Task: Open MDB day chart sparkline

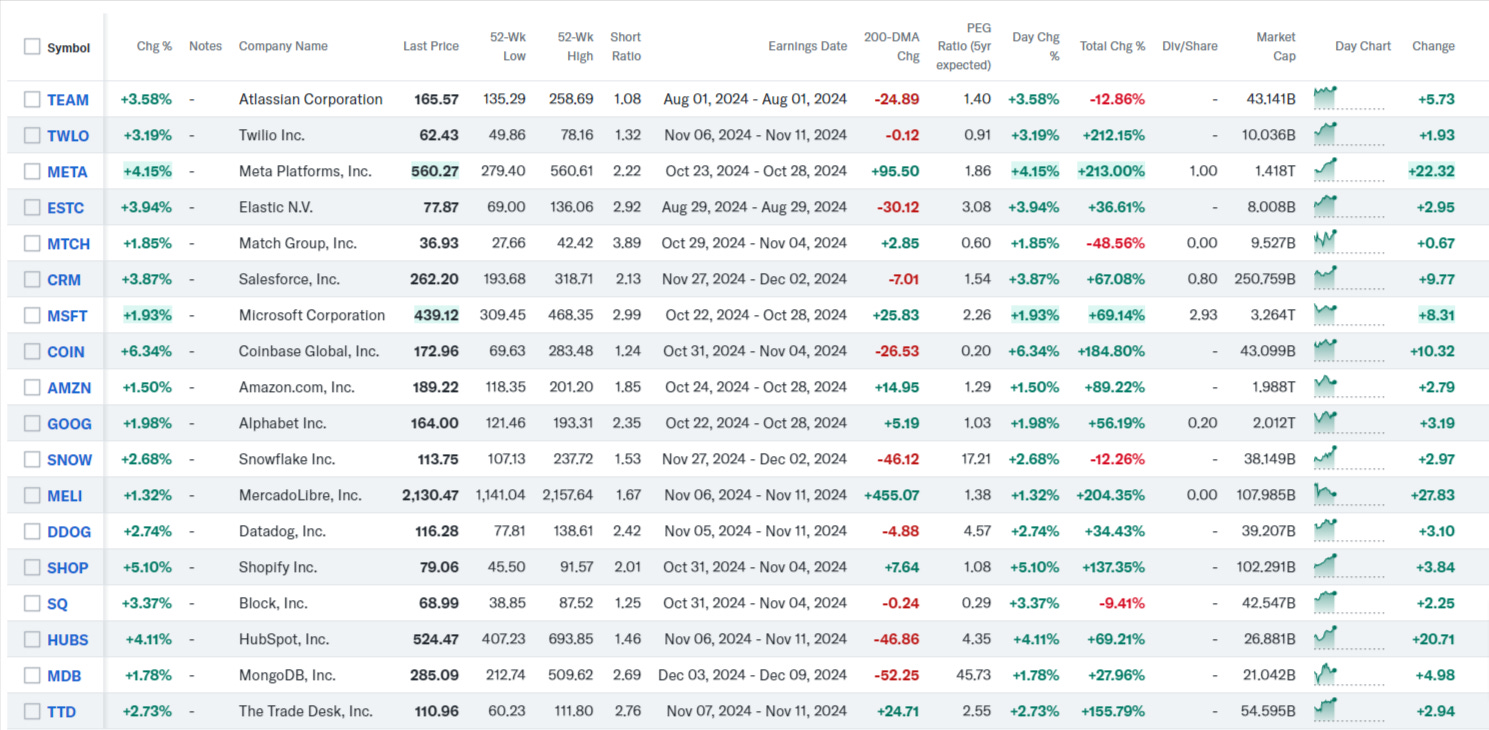Action: pos(1349,674)
